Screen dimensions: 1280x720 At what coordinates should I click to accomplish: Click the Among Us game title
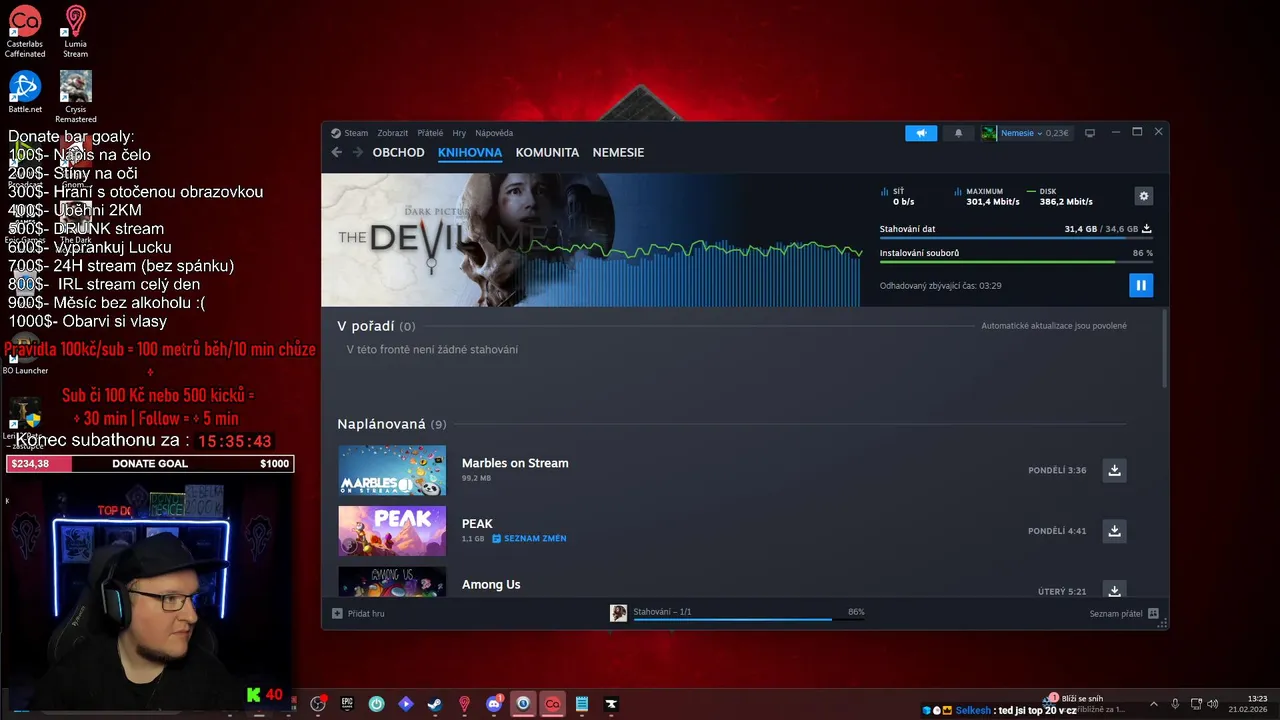[491, 585]
